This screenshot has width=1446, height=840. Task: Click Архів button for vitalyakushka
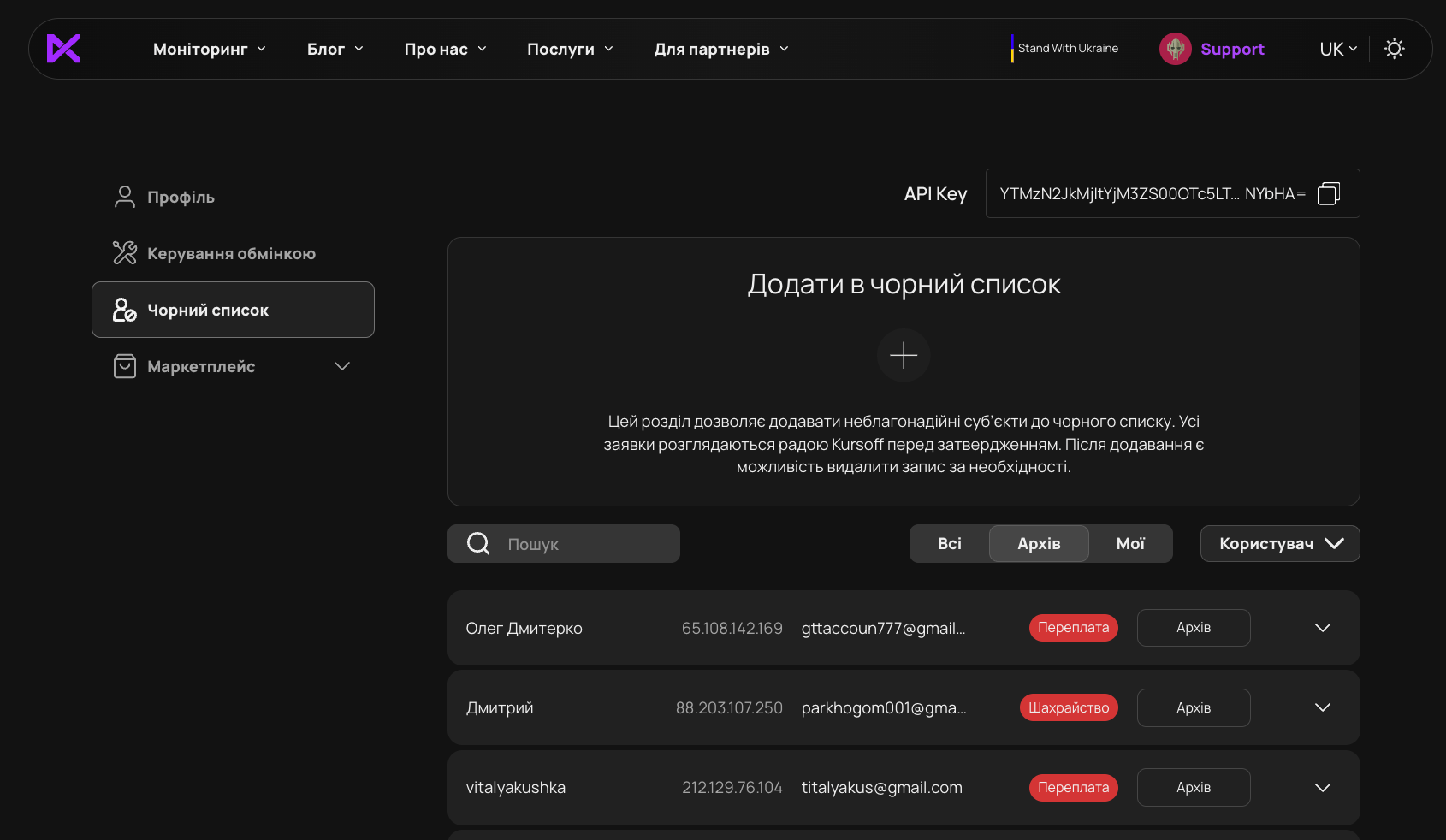click(x=1194, y=787)
